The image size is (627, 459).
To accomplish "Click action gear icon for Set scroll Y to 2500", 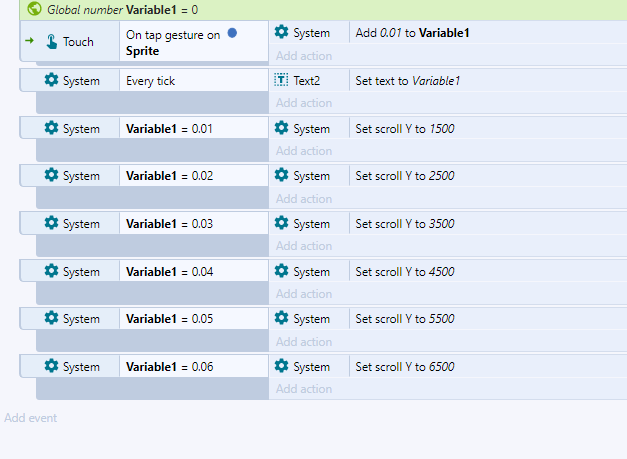I will point(282,175).
